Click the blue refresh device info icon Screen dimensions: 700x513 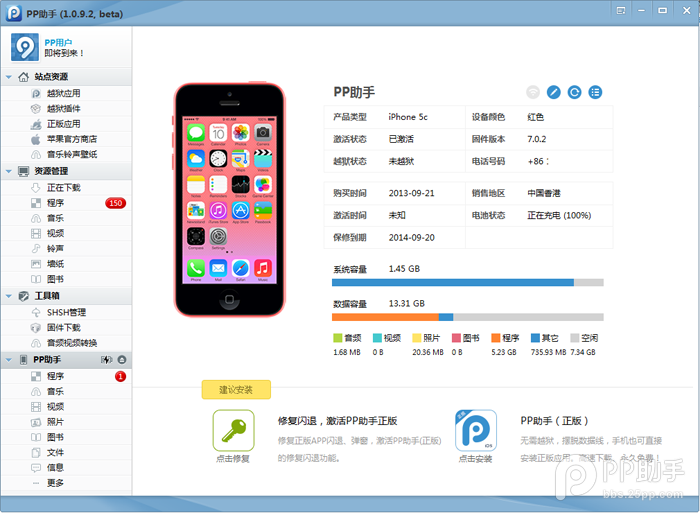click(x=575, y=92)
